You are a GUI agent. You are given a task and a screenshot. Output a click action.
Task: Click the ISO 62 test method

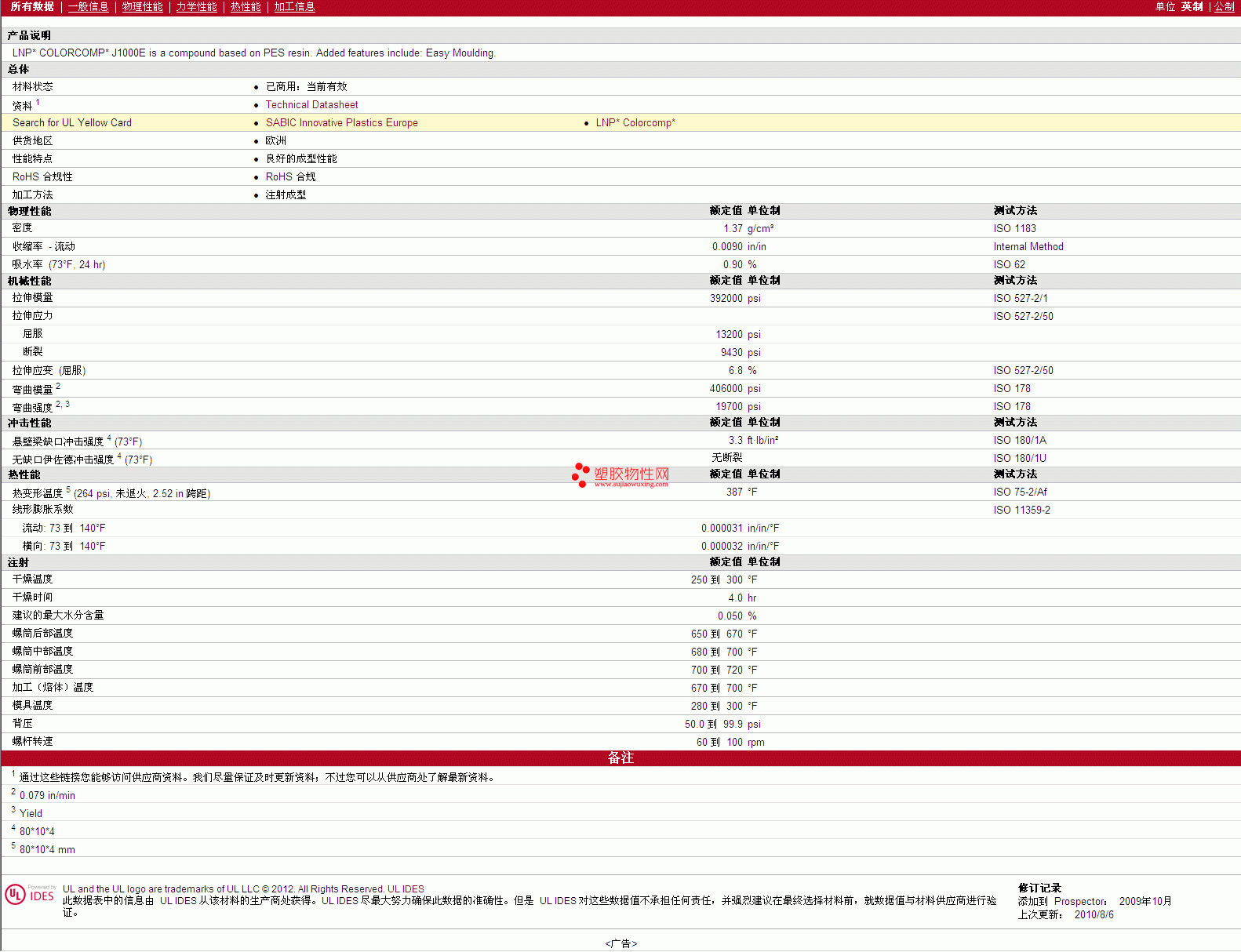pyautogui.click(x=1009, y=264)
